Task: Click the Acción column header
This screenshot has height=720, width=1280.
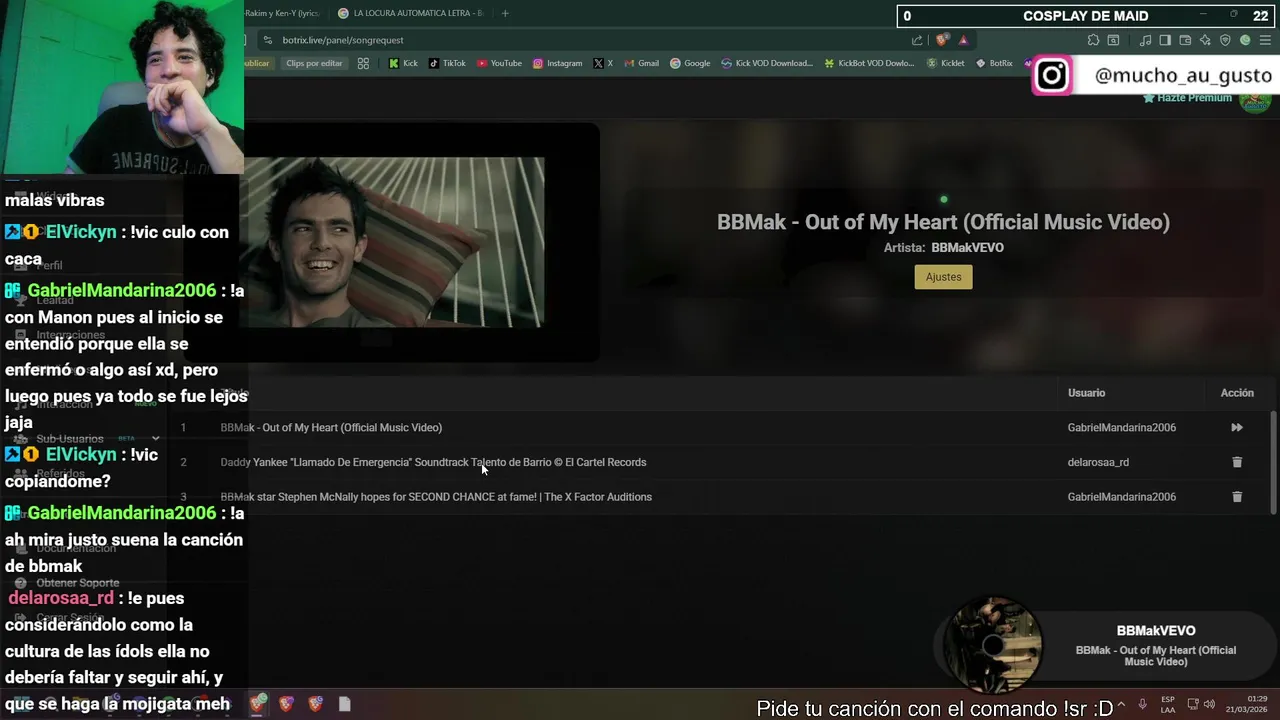Action: point(1237,393)
